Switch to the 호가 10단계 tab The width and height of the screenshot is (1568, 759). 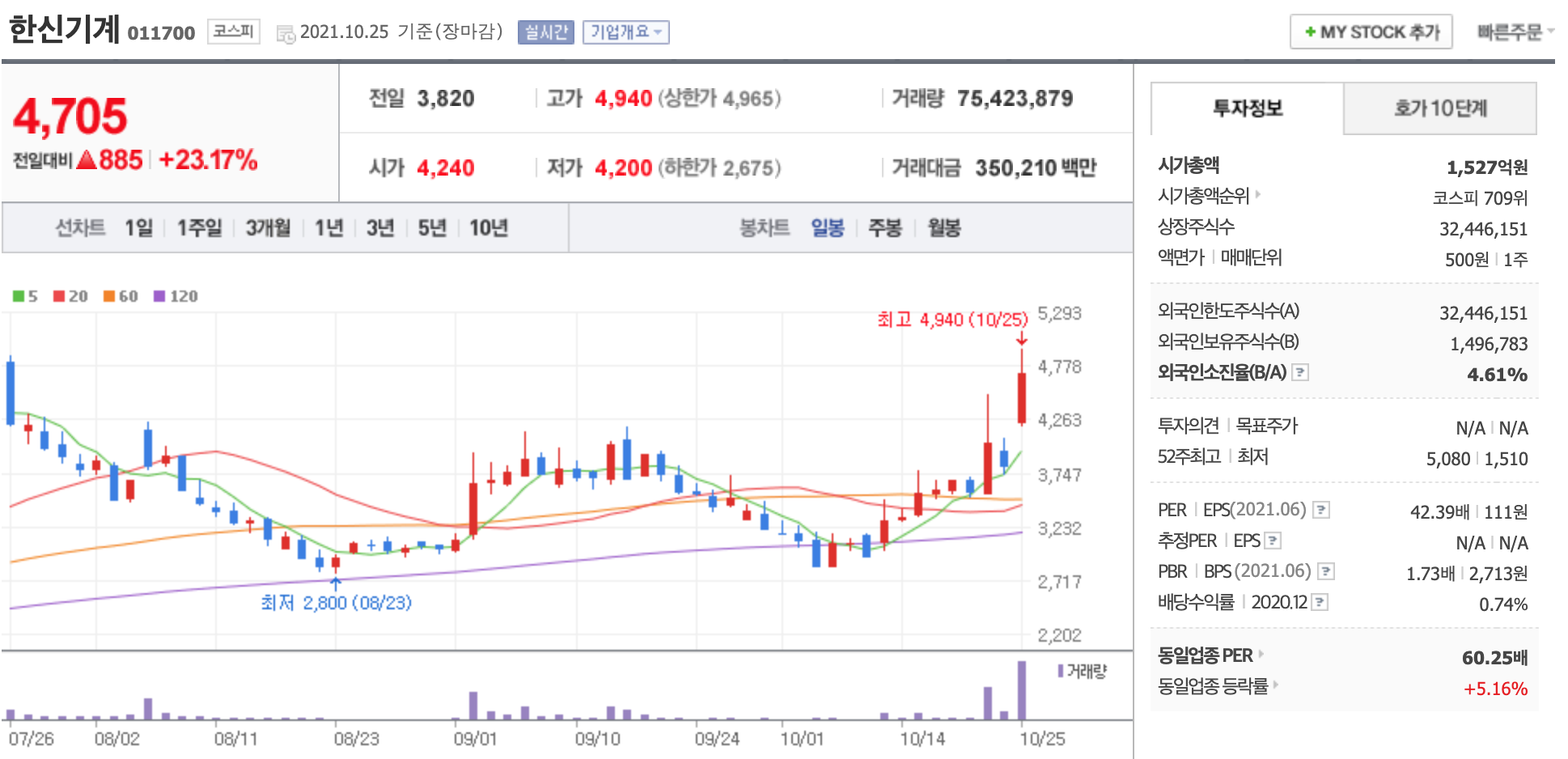pyautogui.click(x=1440, y=108)
